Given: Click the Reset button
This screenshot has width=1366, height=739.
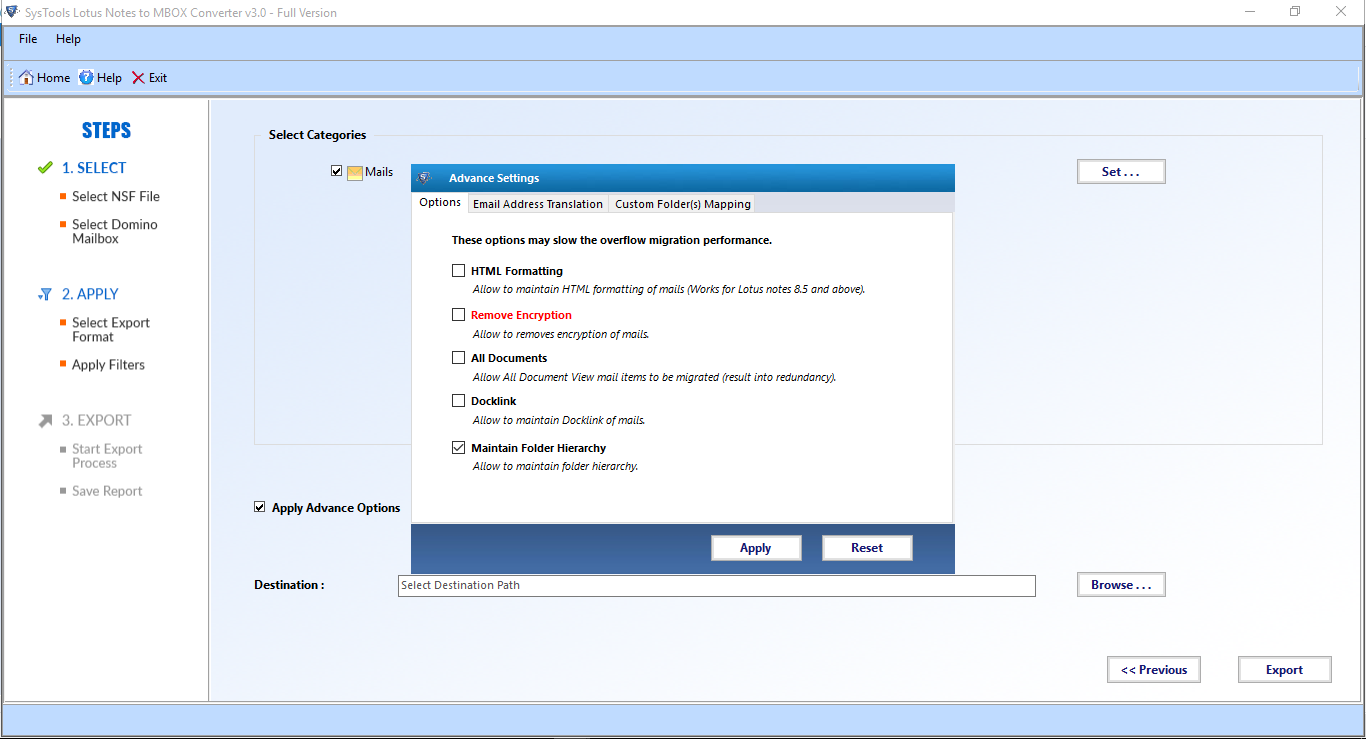Looking at the screenshot, I should click(x=867, y=548).
